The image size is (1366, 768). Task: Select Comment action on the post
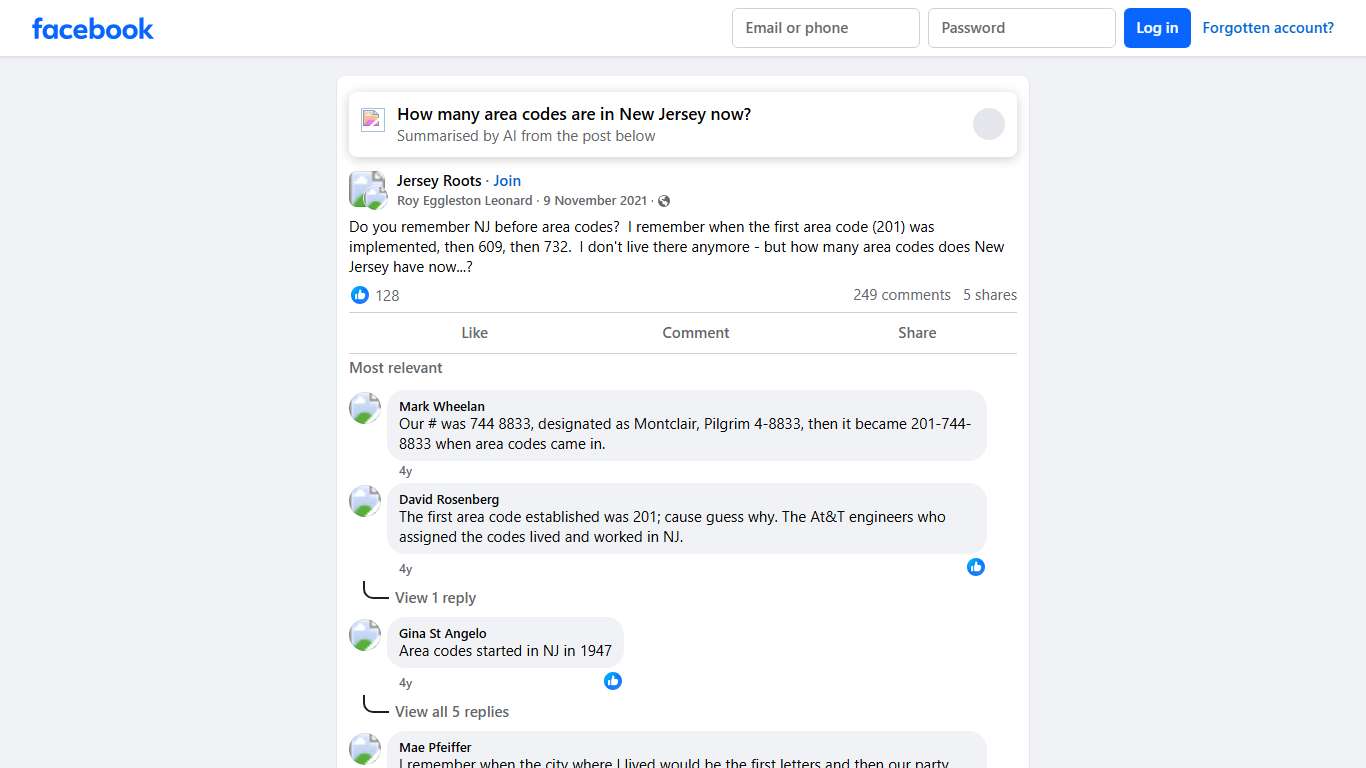pos(696,333)
